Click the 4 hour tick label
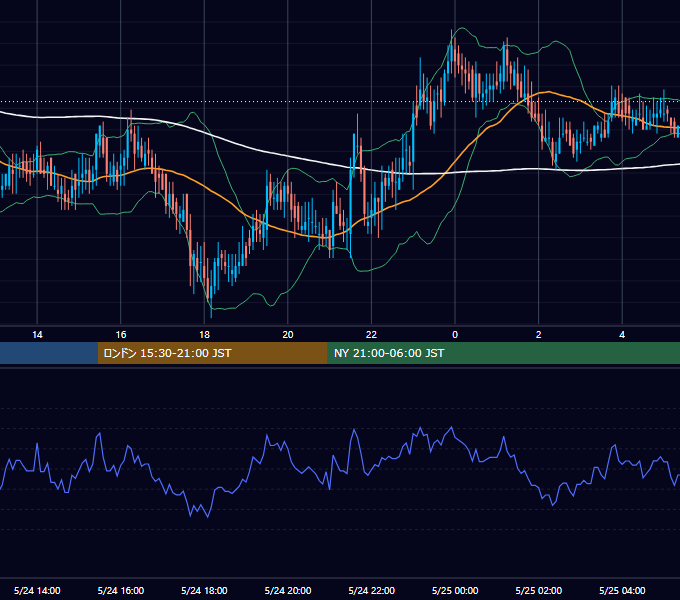Viewport: 680px width, 600px height. [x=622, y=335]
